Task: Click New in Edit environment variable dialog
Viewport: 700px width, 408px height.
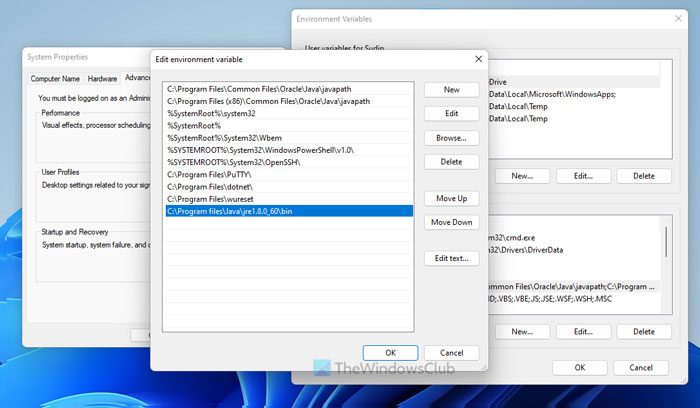Action: pyautogui.click(x=451, y=90)
